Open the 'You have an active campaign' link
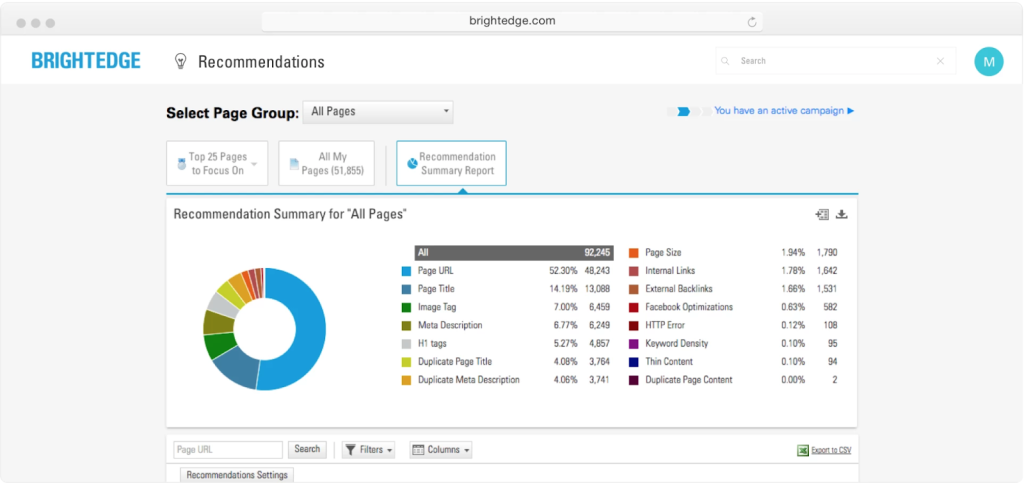This screenshot has height=483, width=1024. (x=784, y=111)
